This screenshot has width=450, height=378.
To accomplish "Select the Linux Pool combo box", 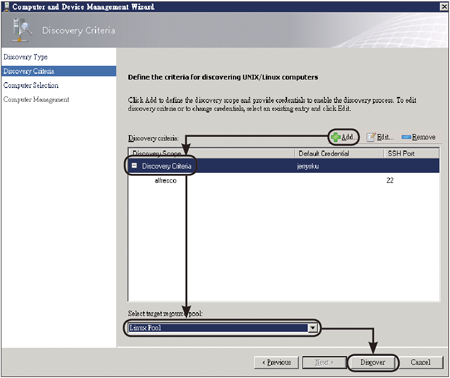I will coord(222,328).
